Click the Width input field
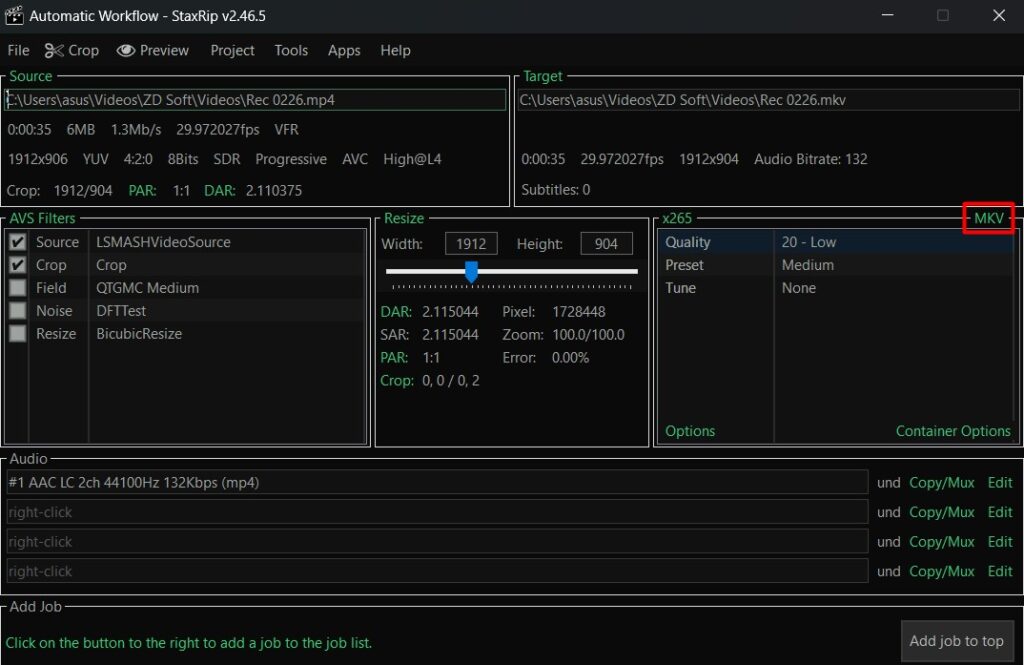The width and height of the screenshot is (1024, 665). [471, 244]
